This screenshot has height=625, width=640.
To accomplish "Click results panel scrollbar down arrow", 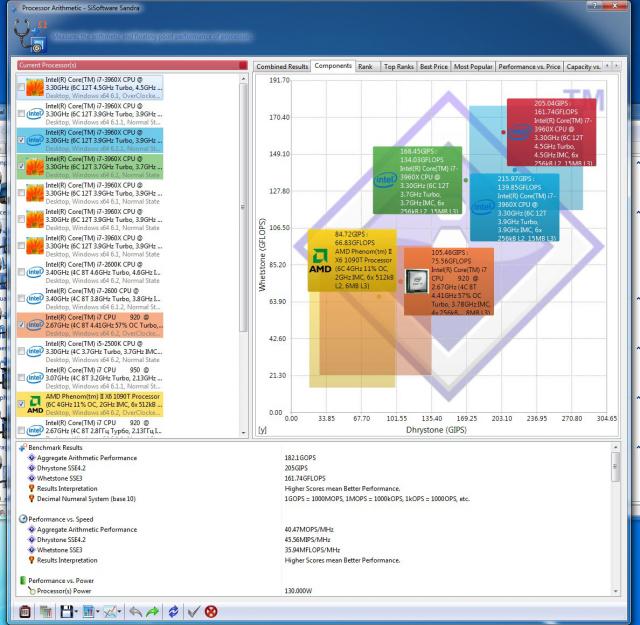I will point(616,591).
